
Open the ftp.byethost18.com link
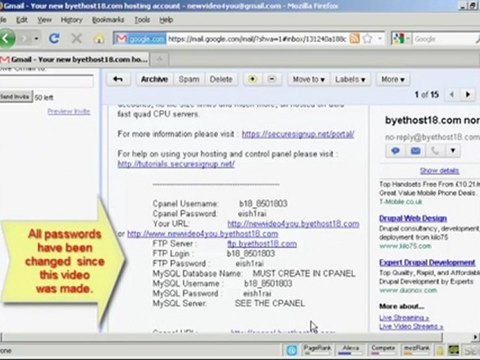coord(262,244)
